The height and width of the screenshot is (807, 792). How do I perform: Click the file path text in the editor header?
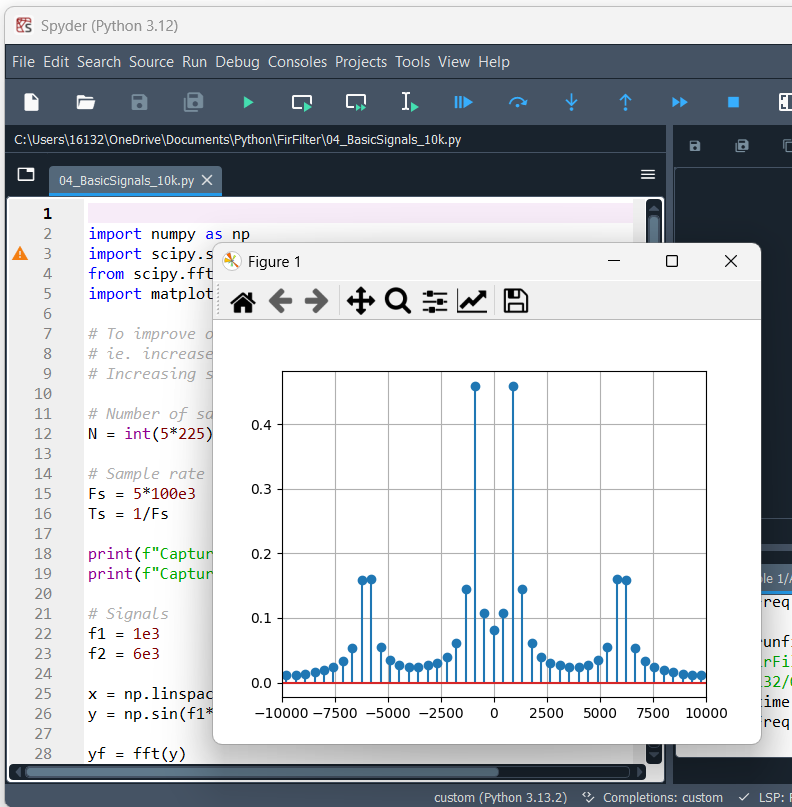pyautogui.click(x=238, y=140)
